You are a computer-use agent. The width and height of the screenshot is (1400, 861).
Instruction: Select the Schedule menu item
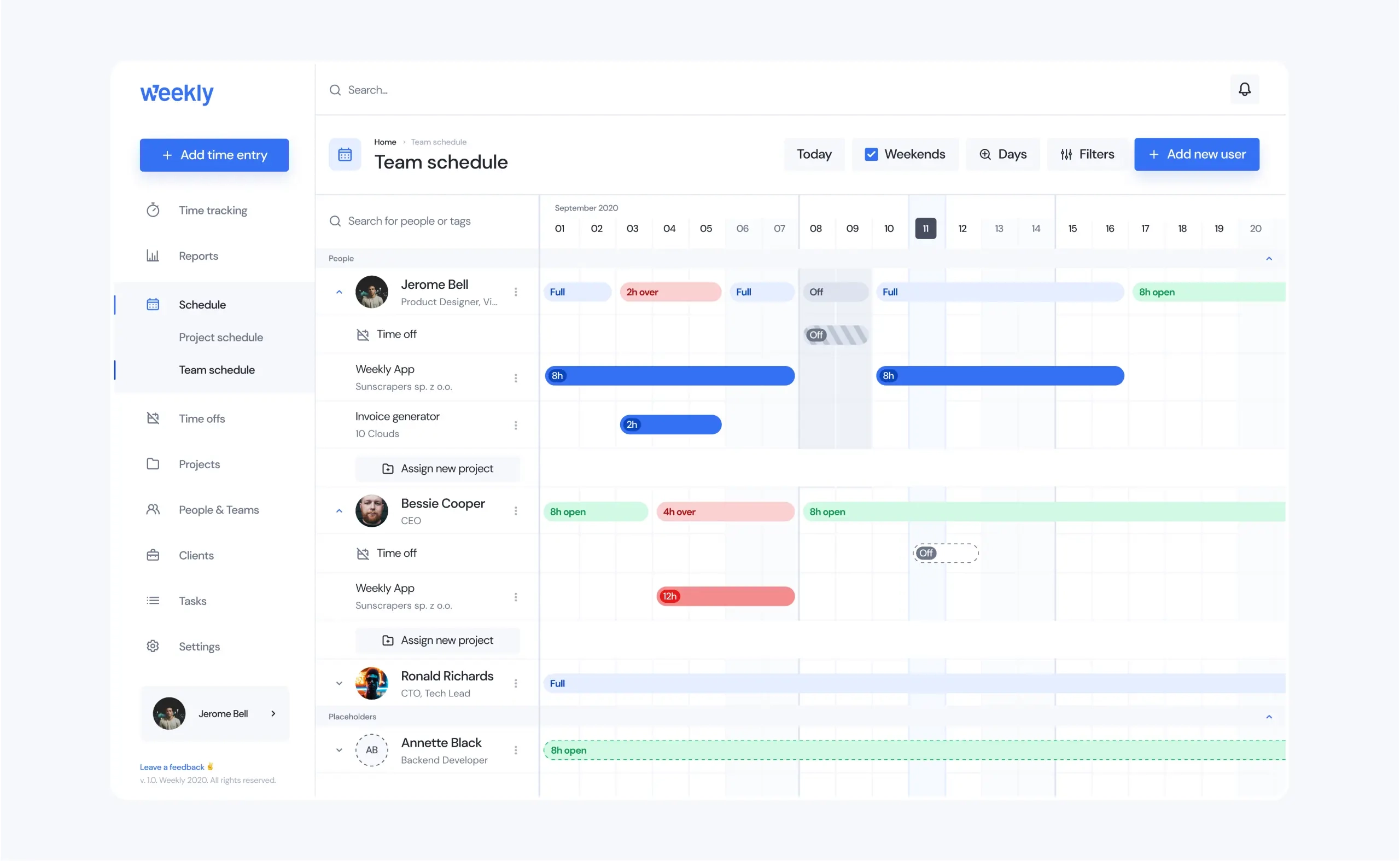point(201,304)
